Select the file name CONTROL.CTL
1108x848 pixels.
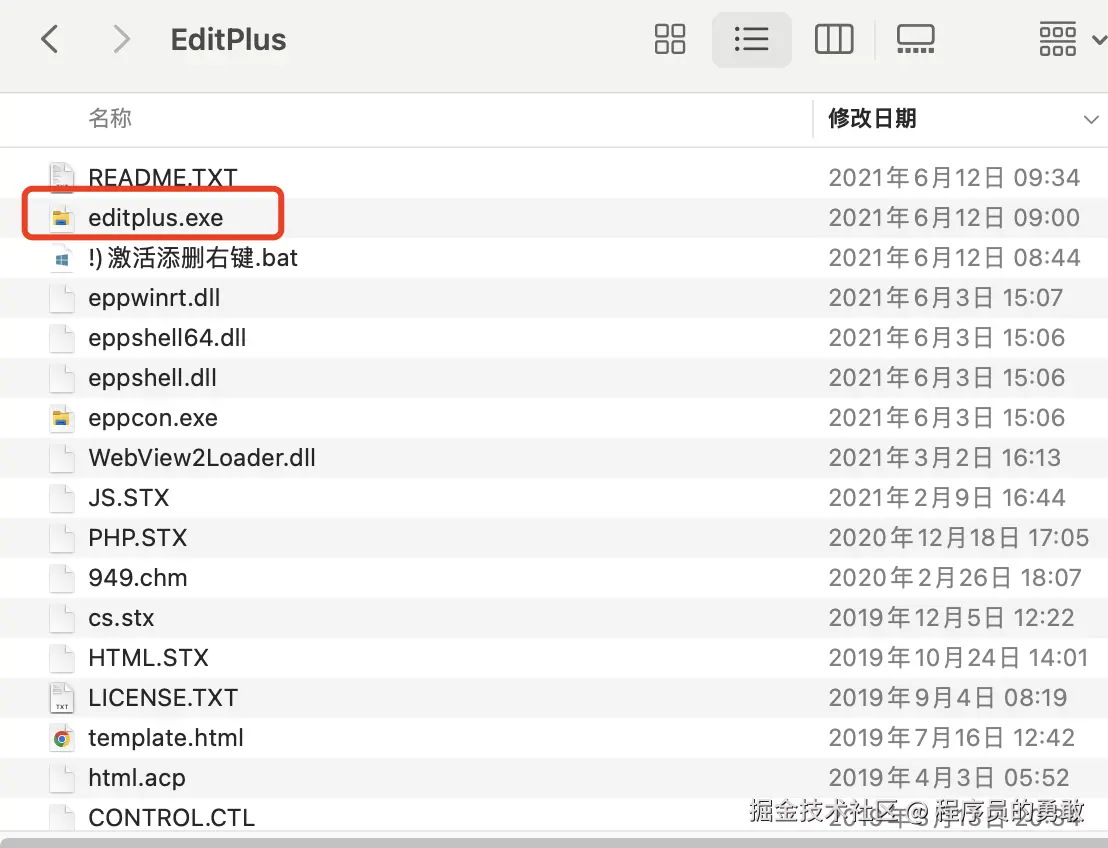tap(171, 818)
